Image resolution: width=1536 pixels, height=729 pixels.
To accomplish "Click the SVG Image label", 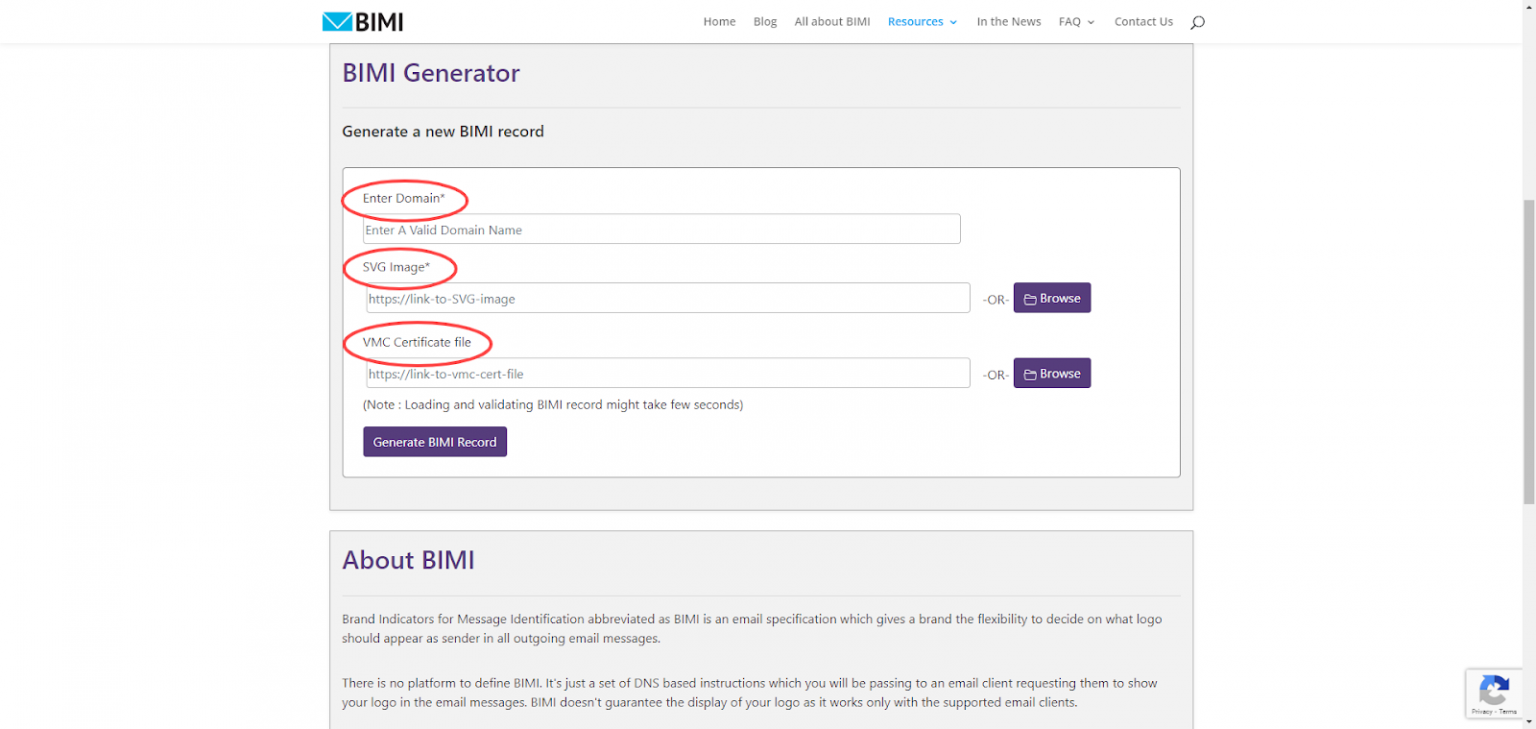I will 396,267.
